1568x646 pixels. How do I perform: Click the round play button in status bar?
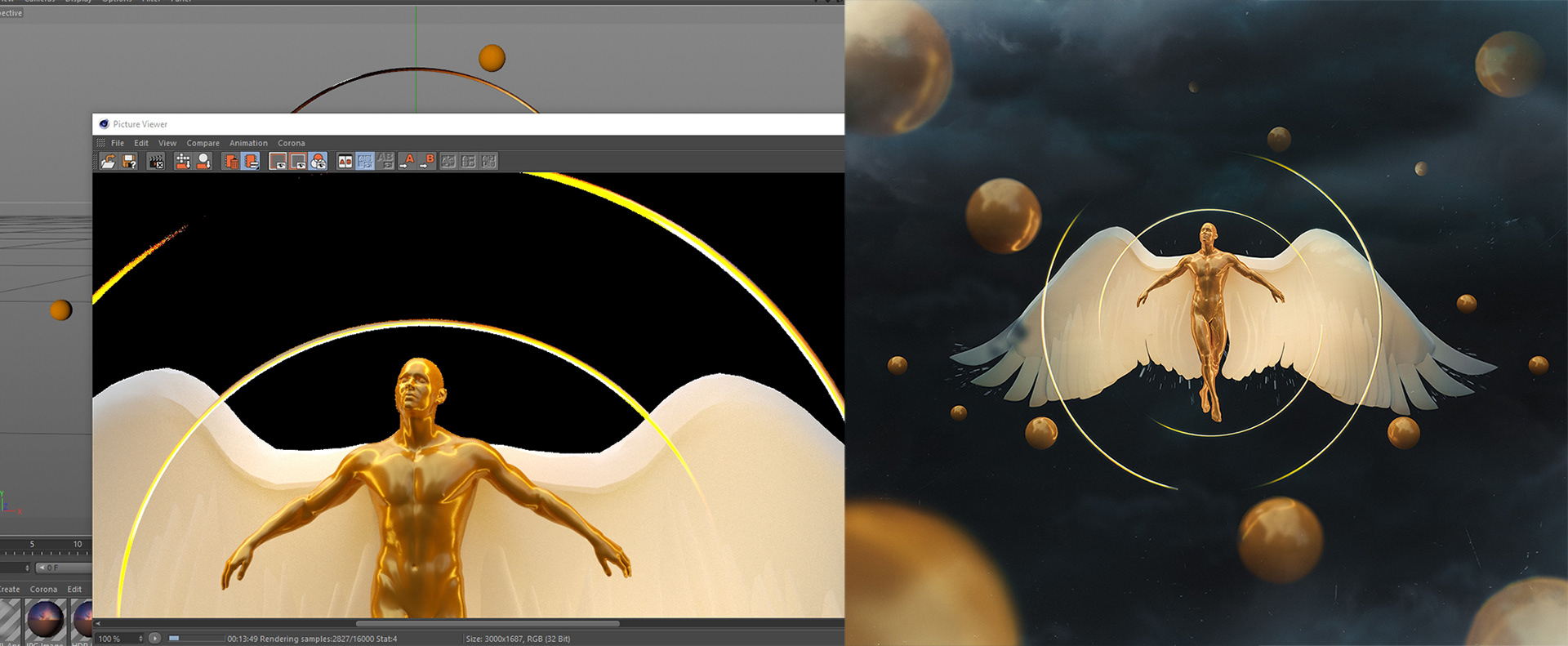tap(154, 639)
